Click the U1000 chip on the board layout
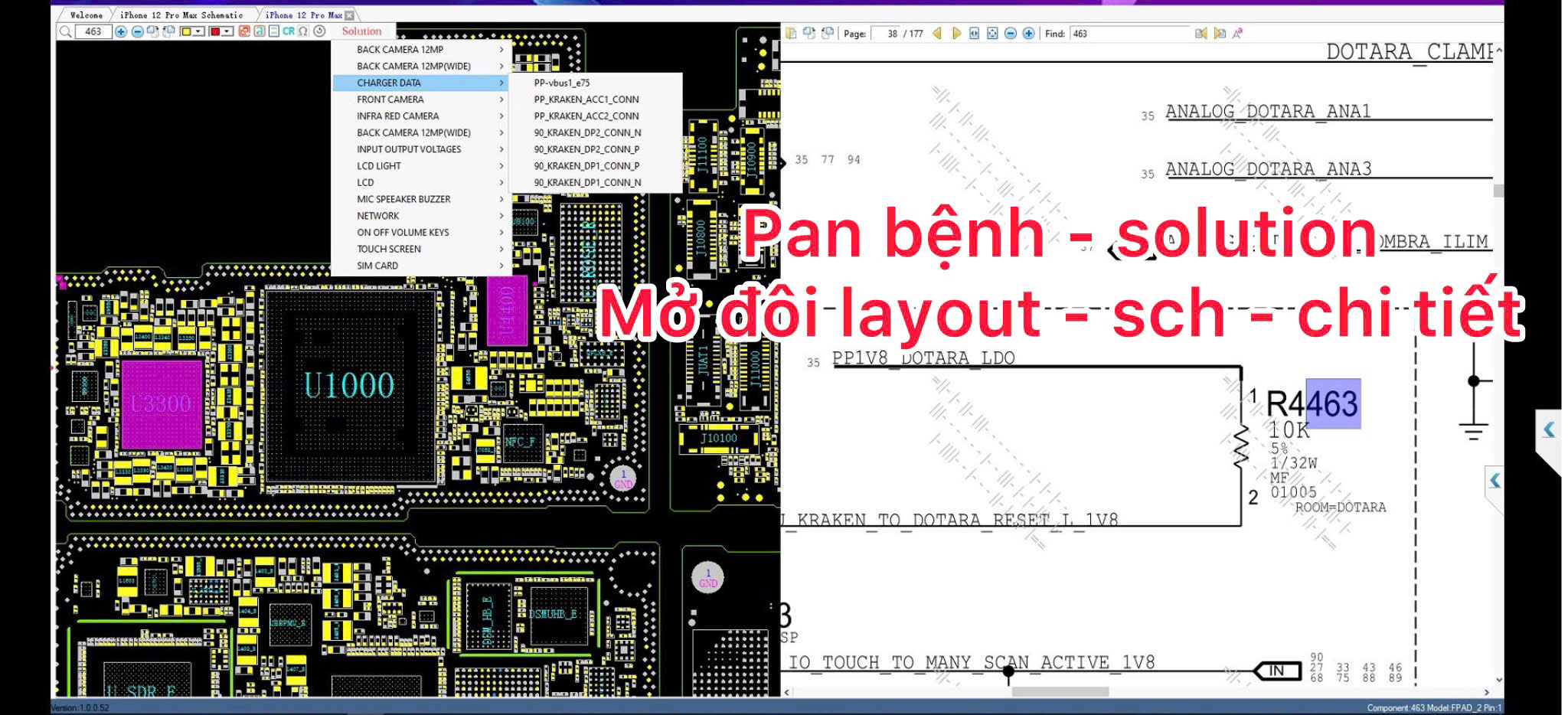Screen dimensions: 1568x715 click(350, 385)
